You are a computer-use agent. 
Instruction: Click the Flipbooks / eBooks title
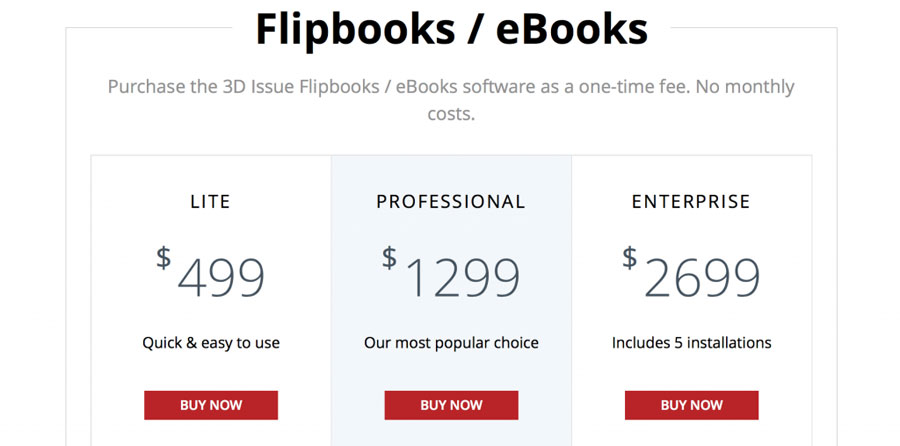coord(452,29)
